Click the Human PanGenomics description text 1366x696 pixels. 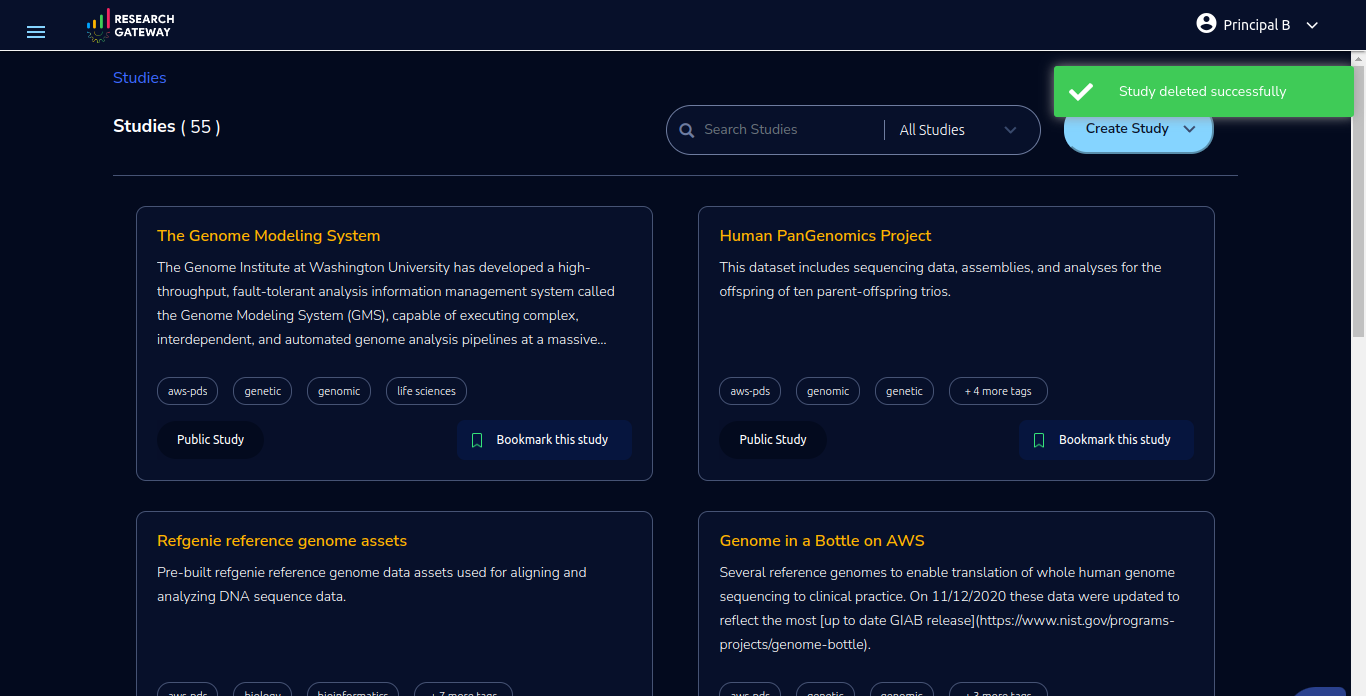[940, 280]
